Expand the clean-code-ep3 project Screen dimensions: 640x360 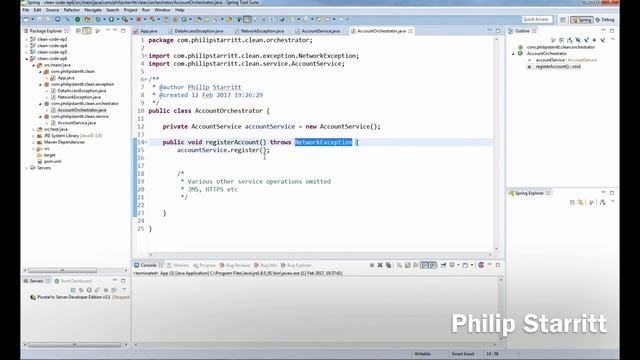coord(27,39)
